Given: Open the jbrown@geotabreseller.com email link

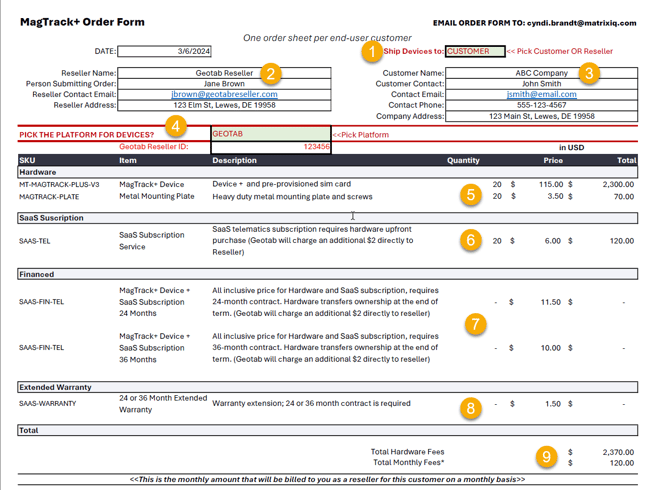Looking at the screenshot, I should tap(224, 94).
